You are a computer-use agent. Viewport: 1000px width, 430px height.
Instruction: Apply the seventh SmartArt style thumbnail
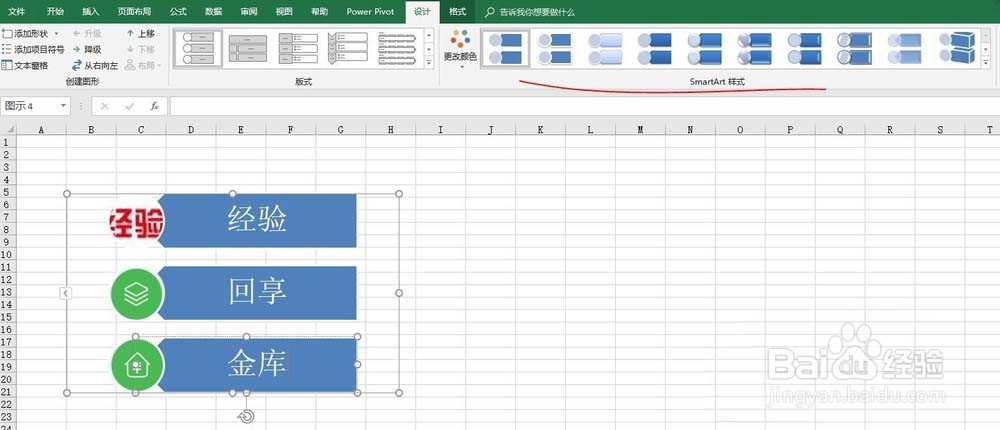804,48
